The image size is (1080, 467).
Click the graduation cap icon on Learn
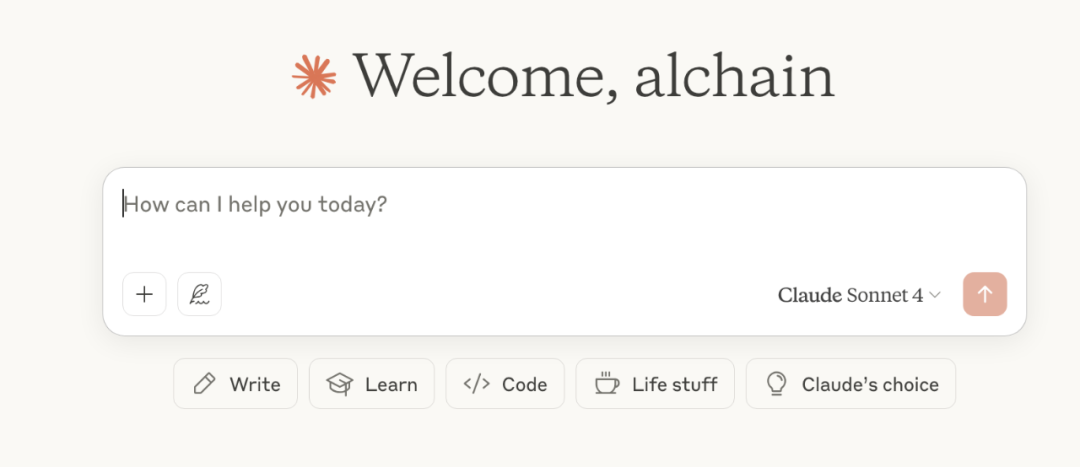341,384
